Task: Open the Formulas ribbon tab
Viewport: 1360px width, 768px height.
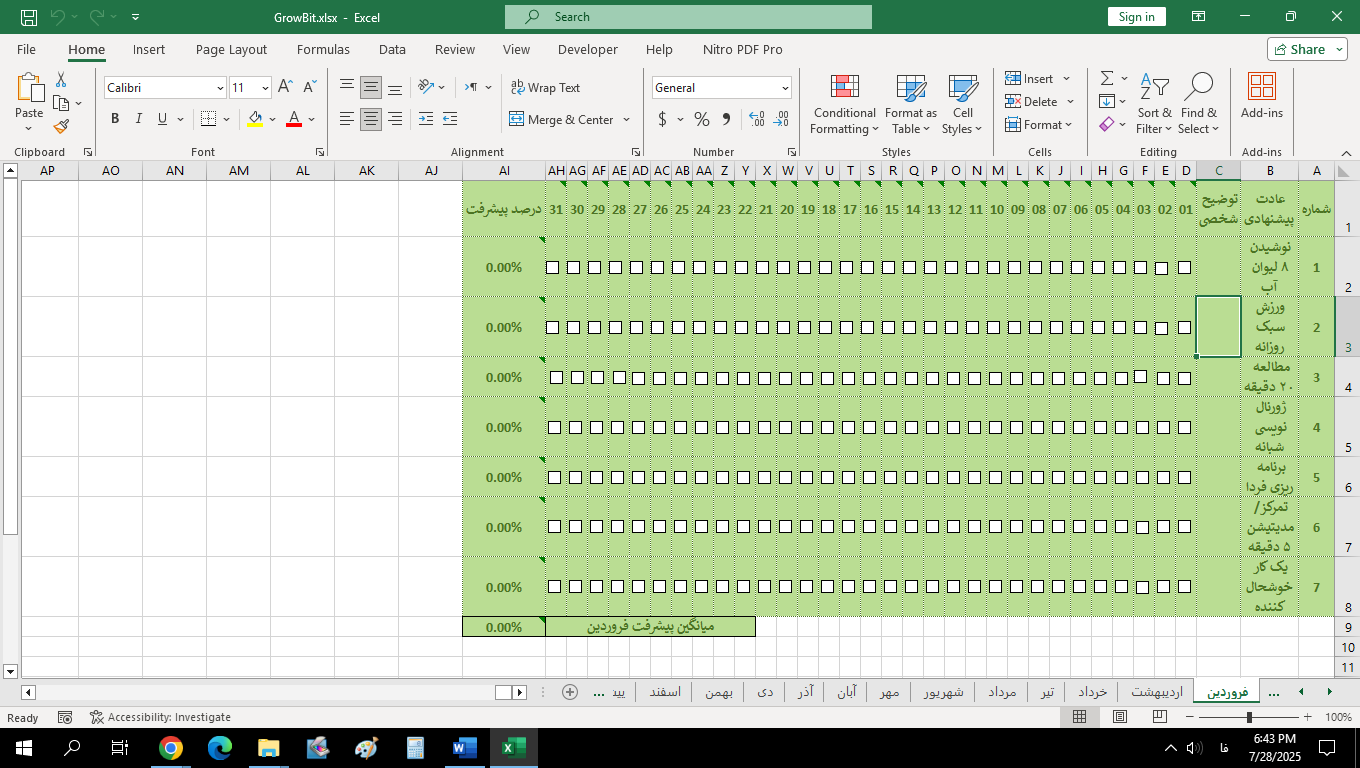Action: 323,49
